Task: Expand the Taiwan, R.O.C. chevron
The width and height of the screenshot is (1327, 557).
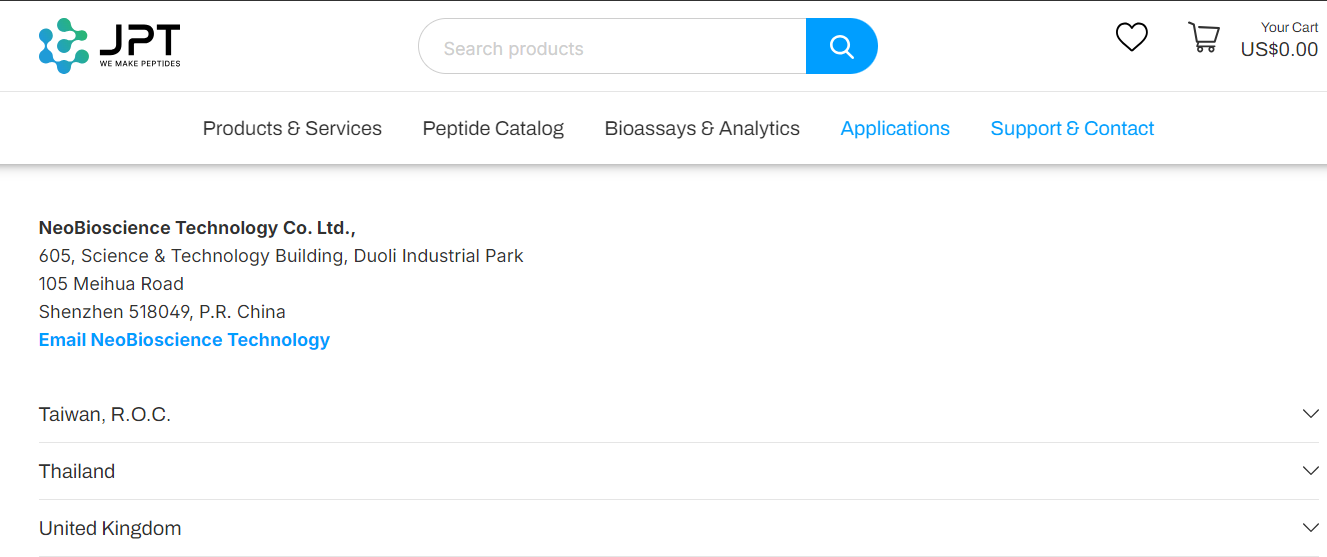Action: pyautogui.click(x=1310, y=414)
